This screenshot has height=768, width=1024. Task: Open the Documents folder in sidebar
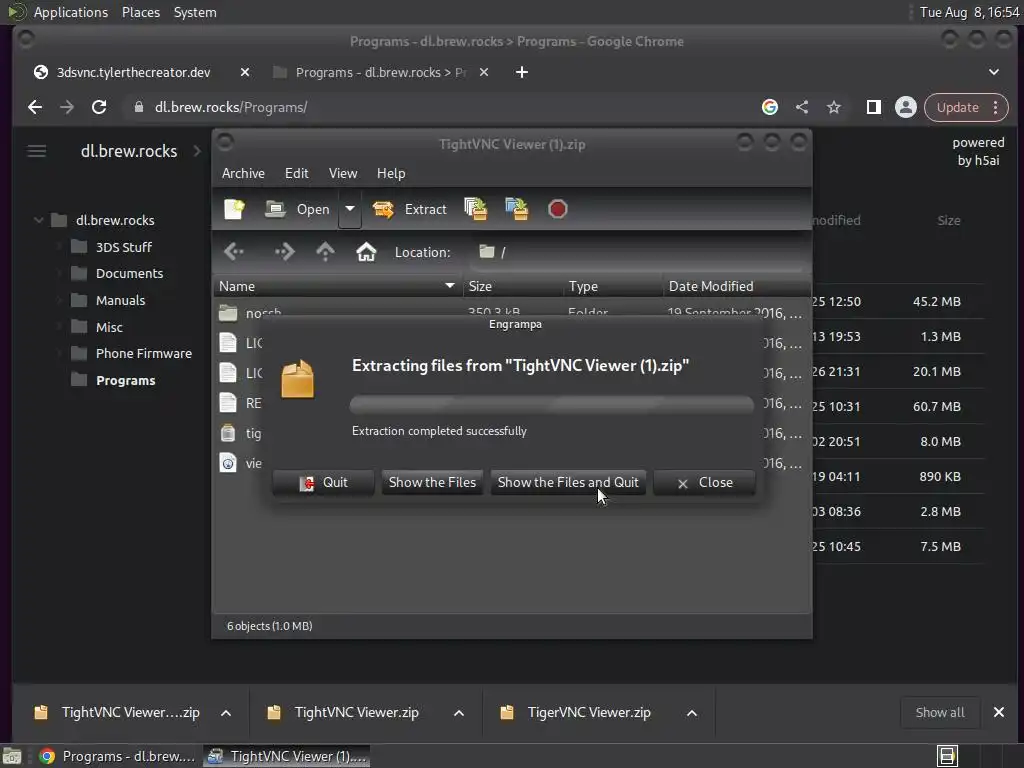129,274
